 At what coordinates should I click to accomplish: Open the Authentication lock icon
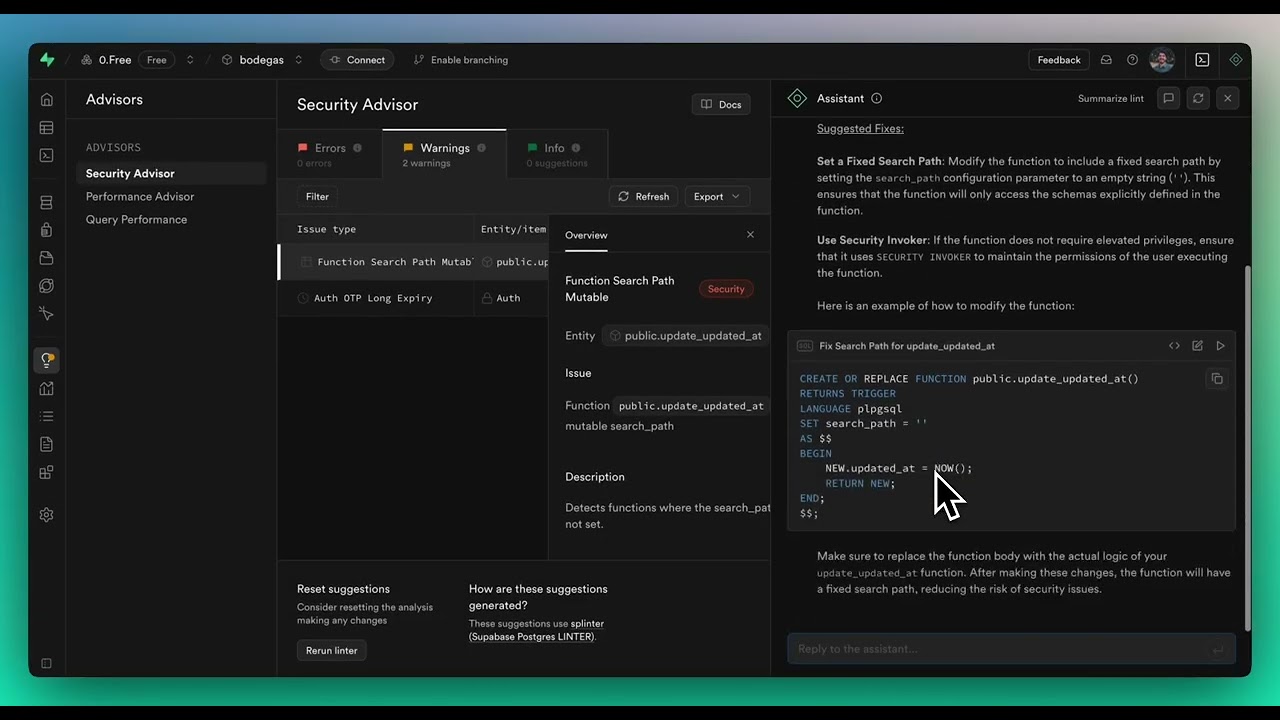tap(46, 230)
